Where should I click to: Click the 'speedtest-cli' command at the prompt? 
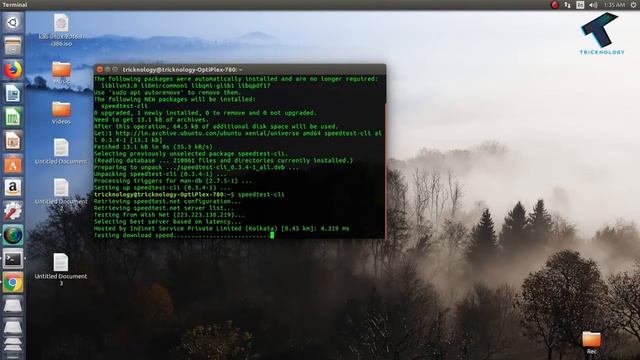[261, 195]
